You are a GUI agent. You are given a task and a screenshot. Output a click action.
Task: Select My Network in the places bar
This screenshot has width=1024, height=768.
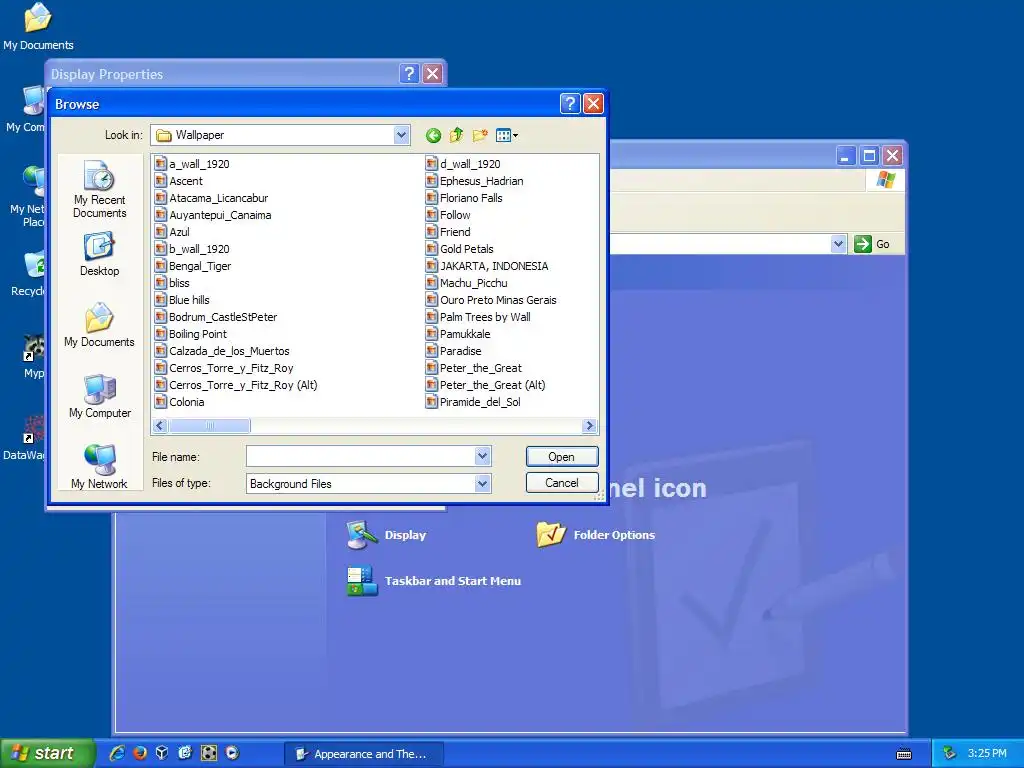pos(99,466)
